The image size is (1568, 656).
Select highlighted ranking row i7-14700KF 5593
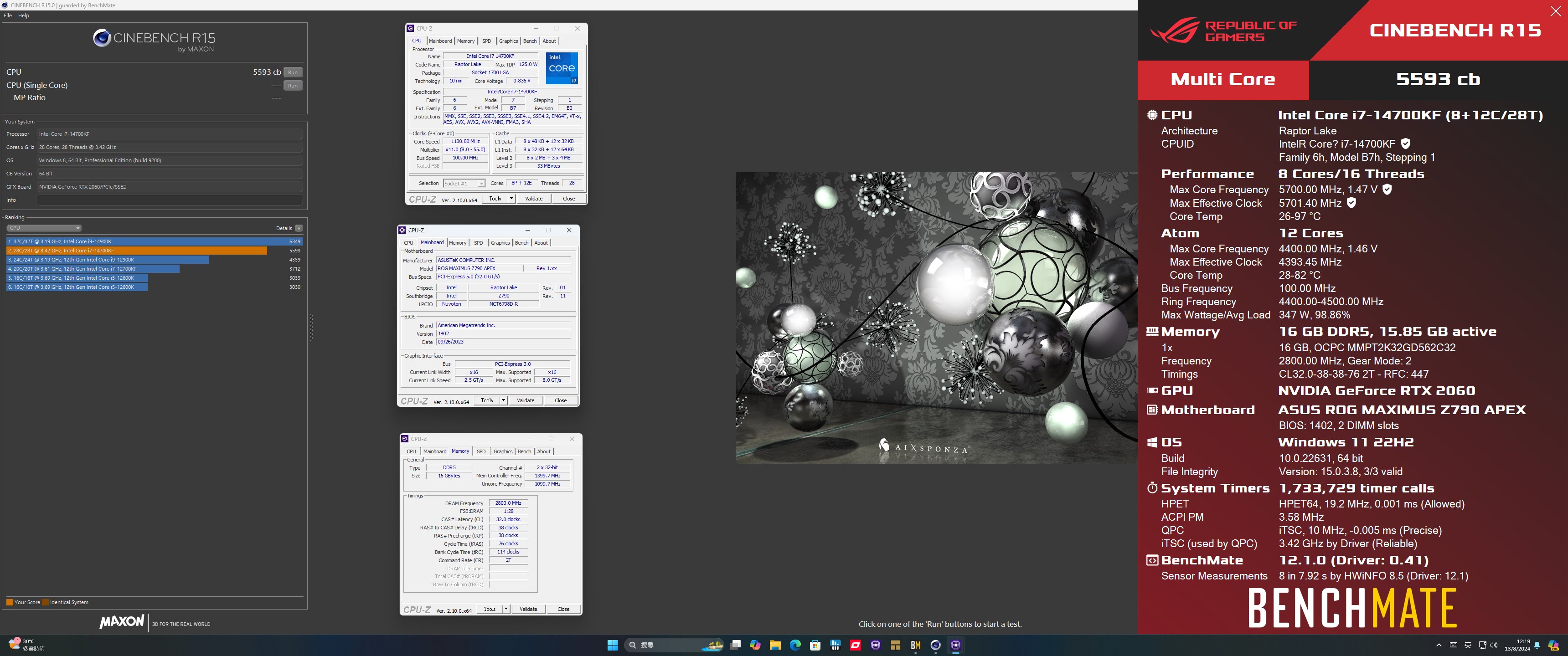154,251
